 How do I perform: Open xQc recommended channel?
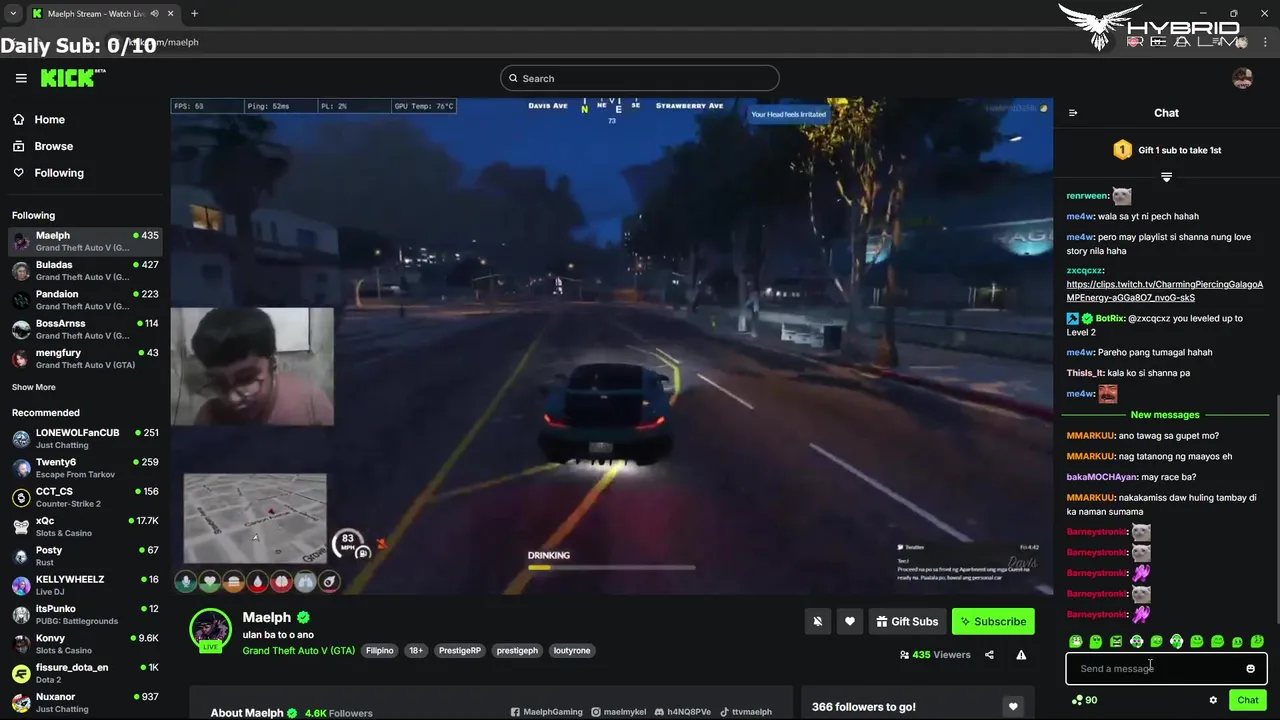pyautogui.click(x=85, y=526)
